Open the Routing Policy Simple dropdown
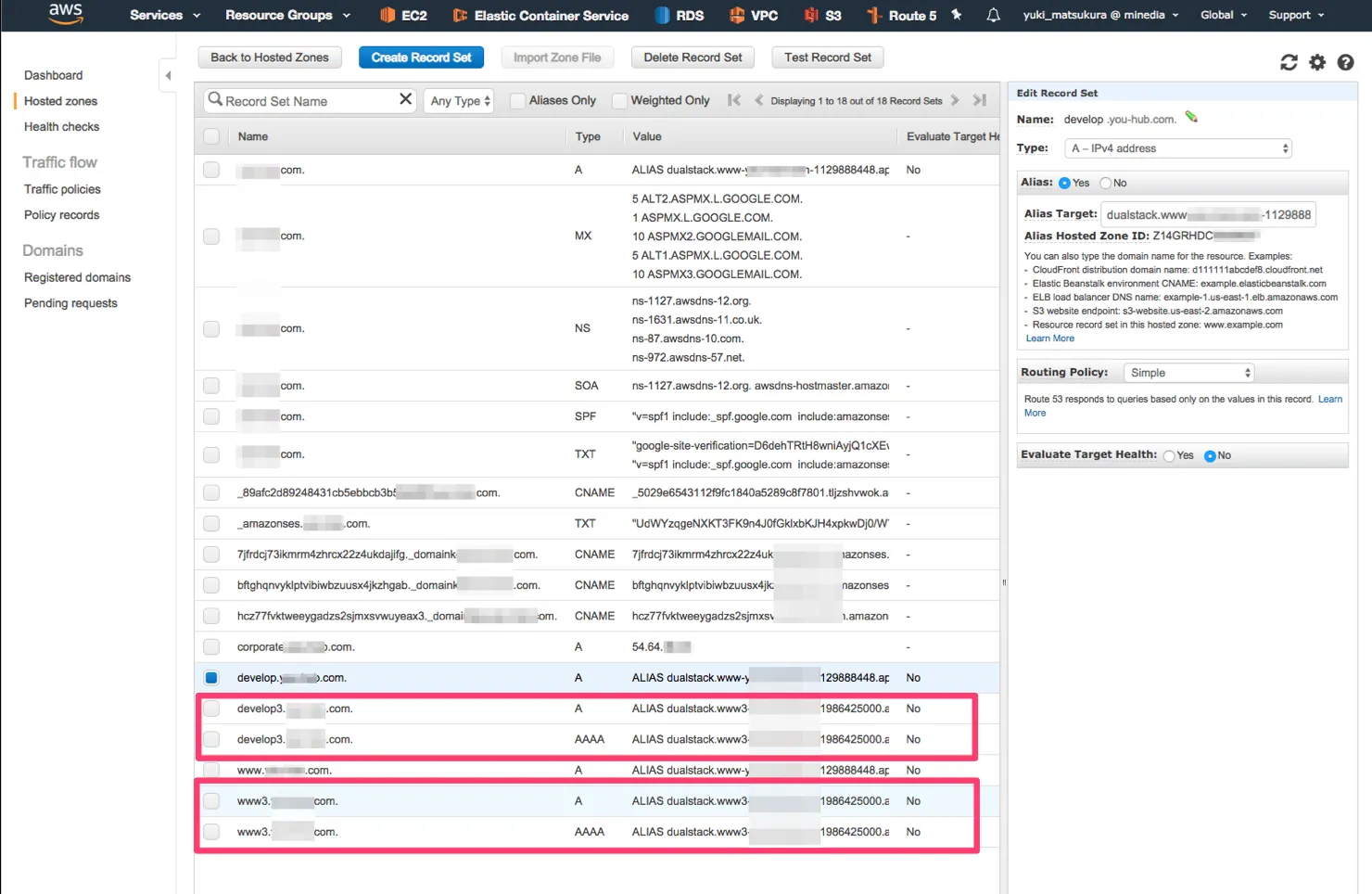Image resolution: width=1372 pixels, height=894 pixels. pos(1189,373)
